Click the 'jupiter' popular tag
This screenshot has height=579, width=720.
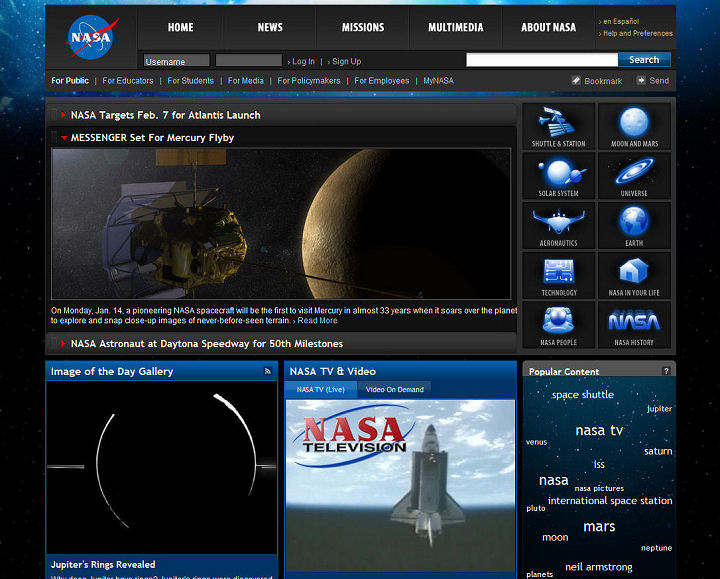[659, 409]
